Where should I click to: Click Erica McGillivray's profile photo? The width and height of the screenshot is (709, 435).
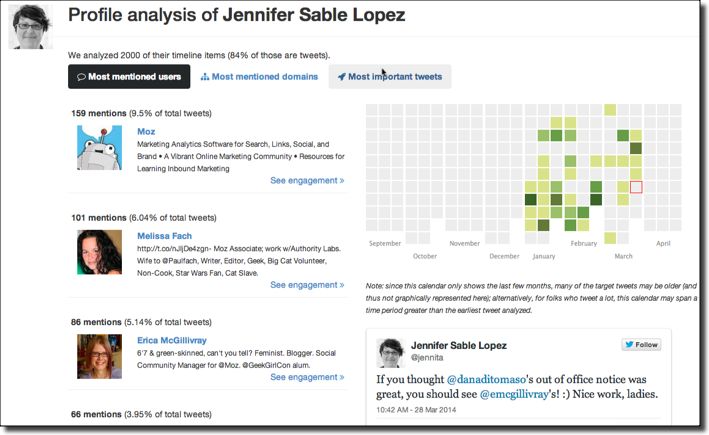tap(99, 355)
